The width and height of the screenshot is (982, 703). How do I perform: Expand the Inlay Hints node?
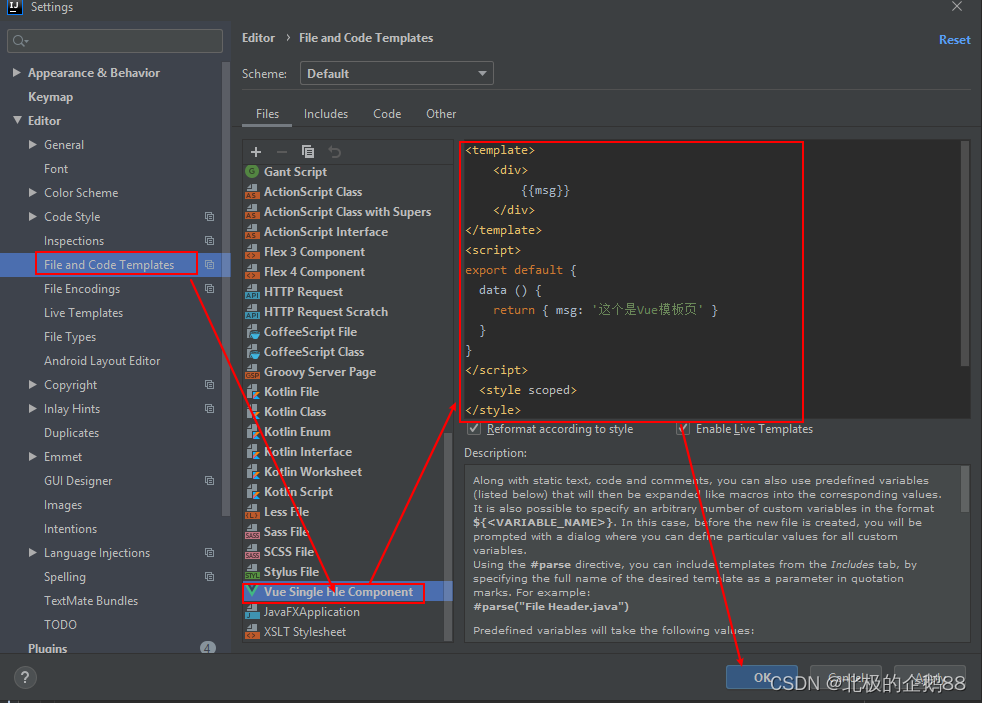[33, 409]
